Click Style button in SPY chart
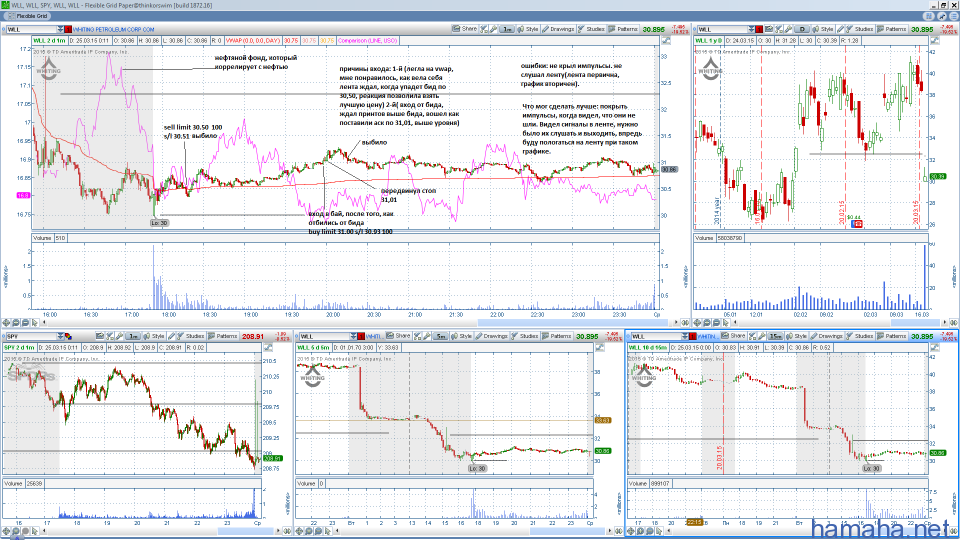 pyautogui.click(x=154, y=336)
